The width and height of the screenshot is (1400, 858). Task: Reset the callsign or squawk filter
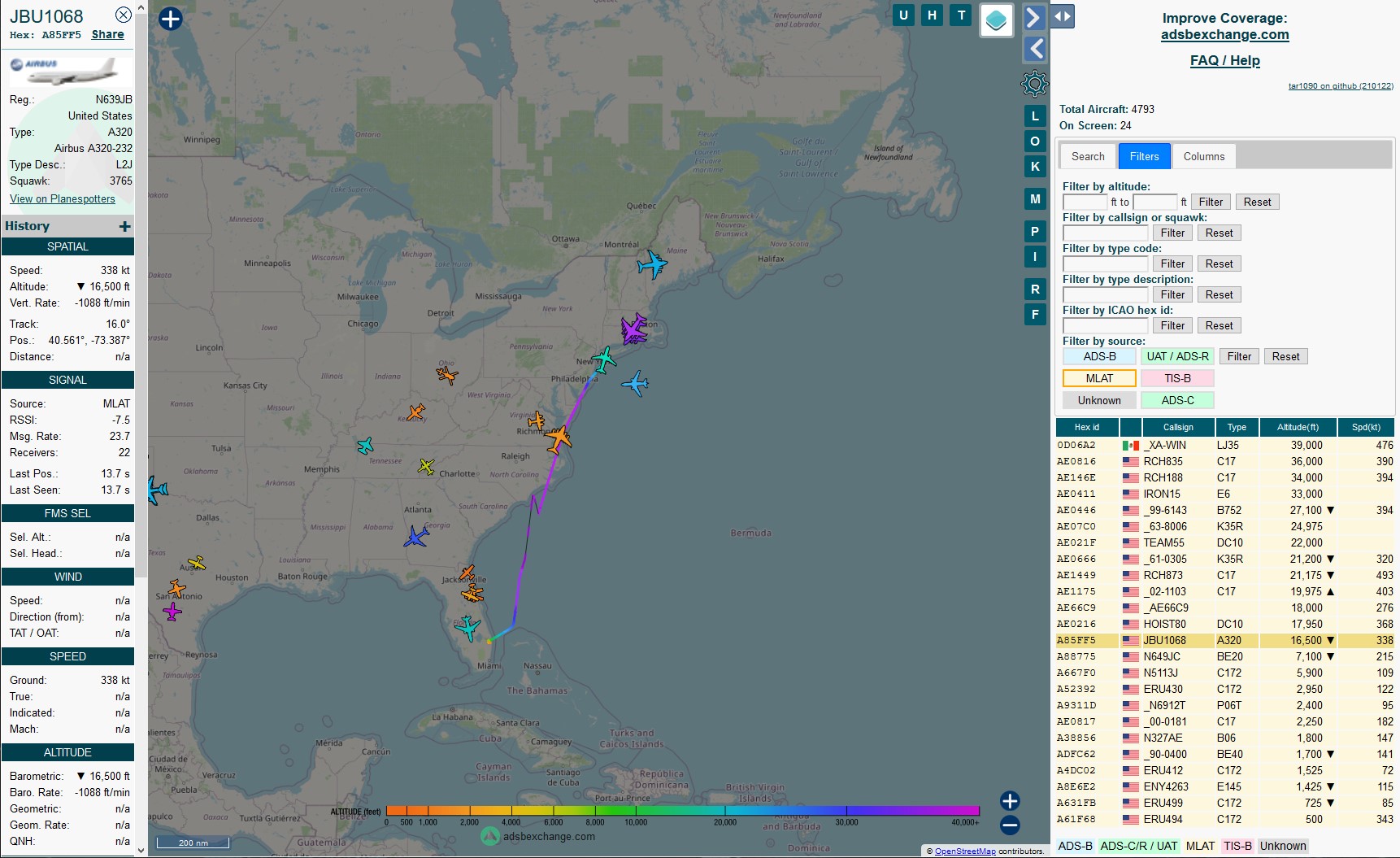[x=1219, y=233]
